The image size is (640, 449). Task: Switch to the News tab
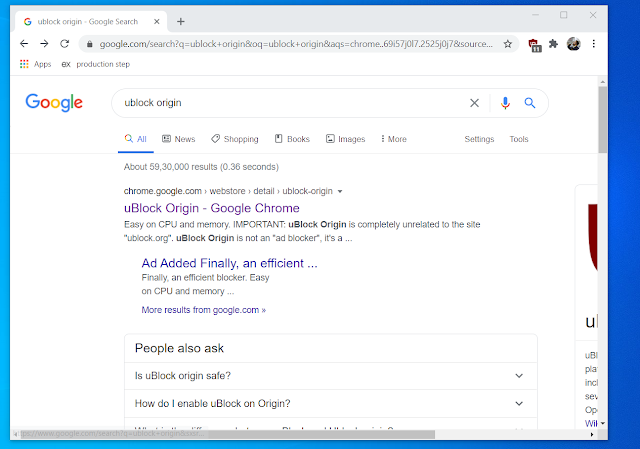[179, 139]
